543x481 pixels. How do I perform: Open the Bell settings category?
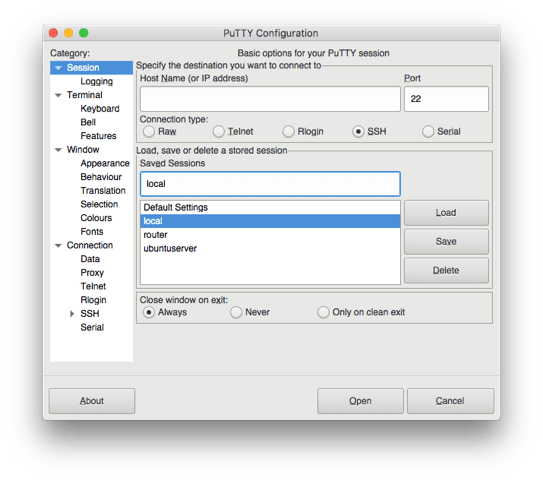88,122
